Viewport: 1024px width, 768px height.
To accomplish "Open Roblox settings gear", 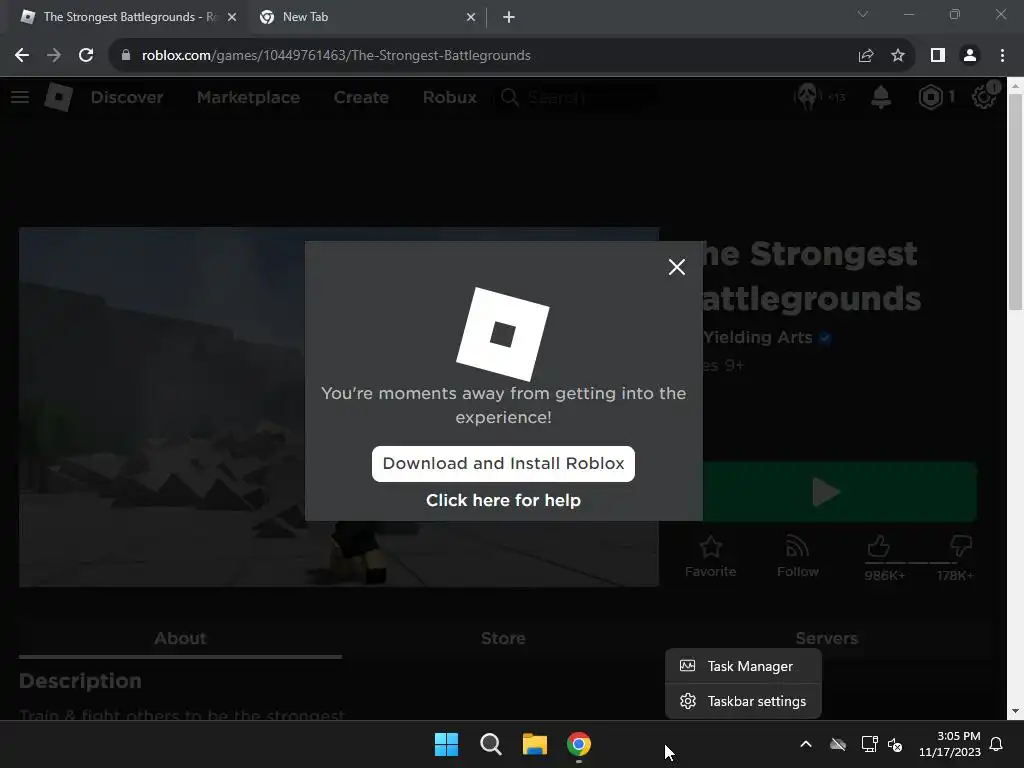I will click(984, 97).
